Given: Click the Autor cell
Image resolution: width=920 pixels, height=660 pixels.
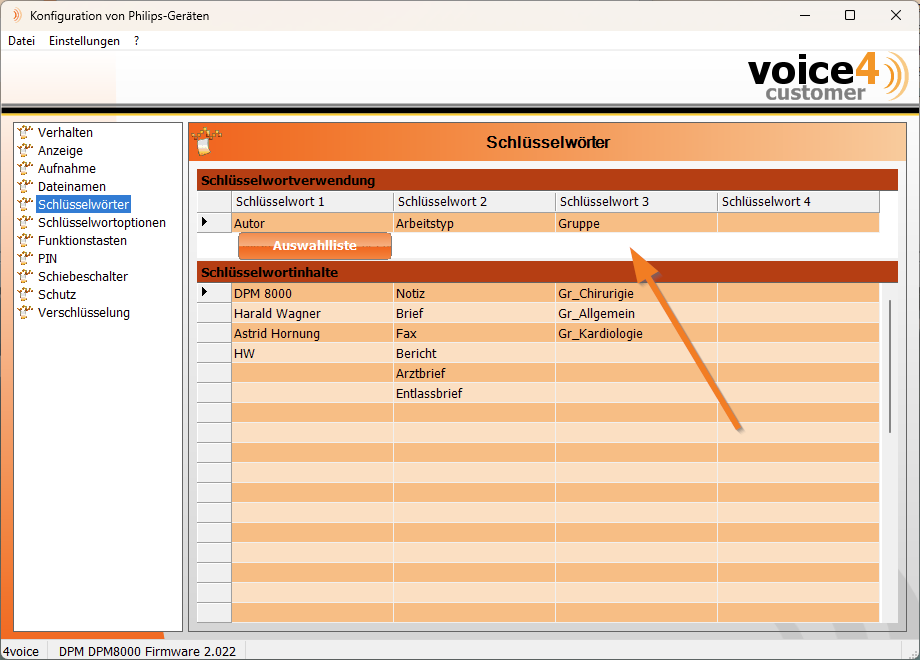Looking at the screenshot, I should 312,223.
